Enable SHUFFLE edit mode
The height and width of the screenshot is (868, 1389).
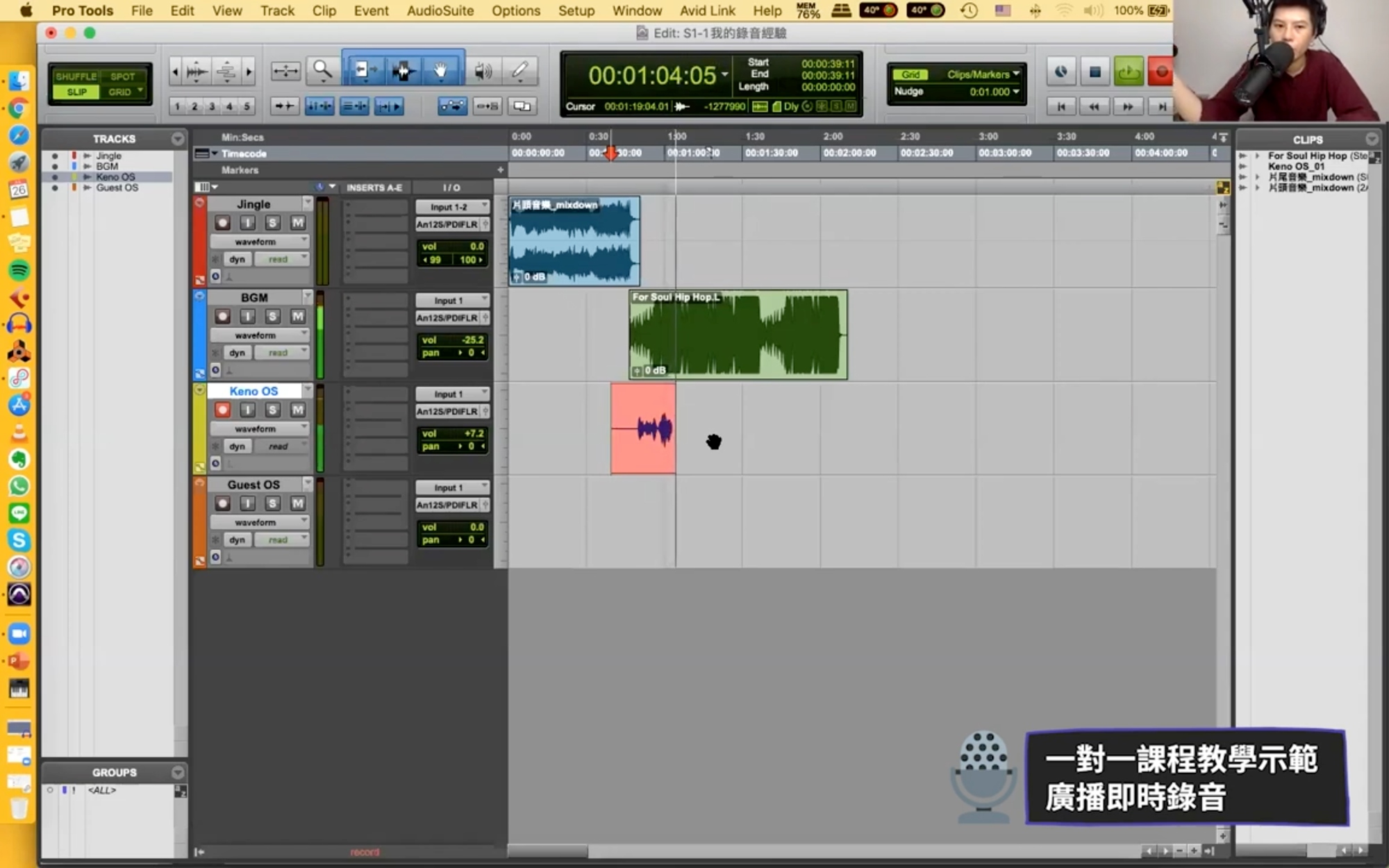[x=76, y=76]
